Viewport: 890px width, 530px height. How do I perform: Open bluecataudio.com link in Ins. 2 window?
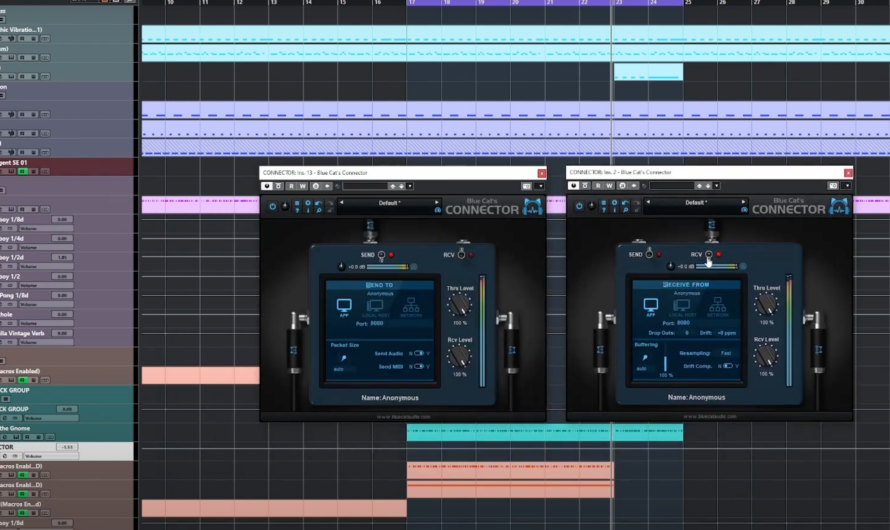pyautogui.click(x=710, y=416)
